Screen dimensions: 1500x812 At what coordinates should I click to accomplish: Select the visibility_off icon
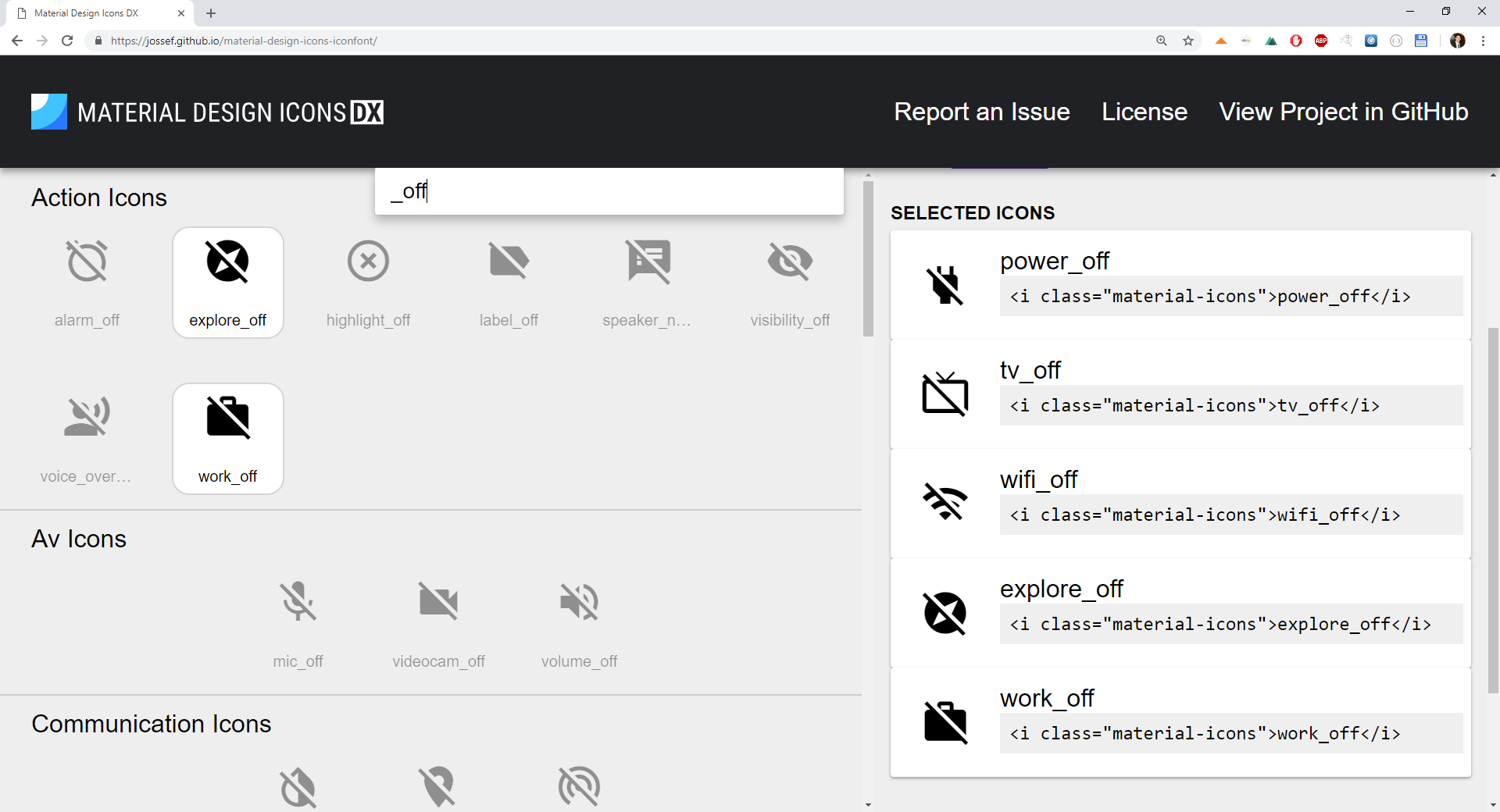[x=790, y=283]
